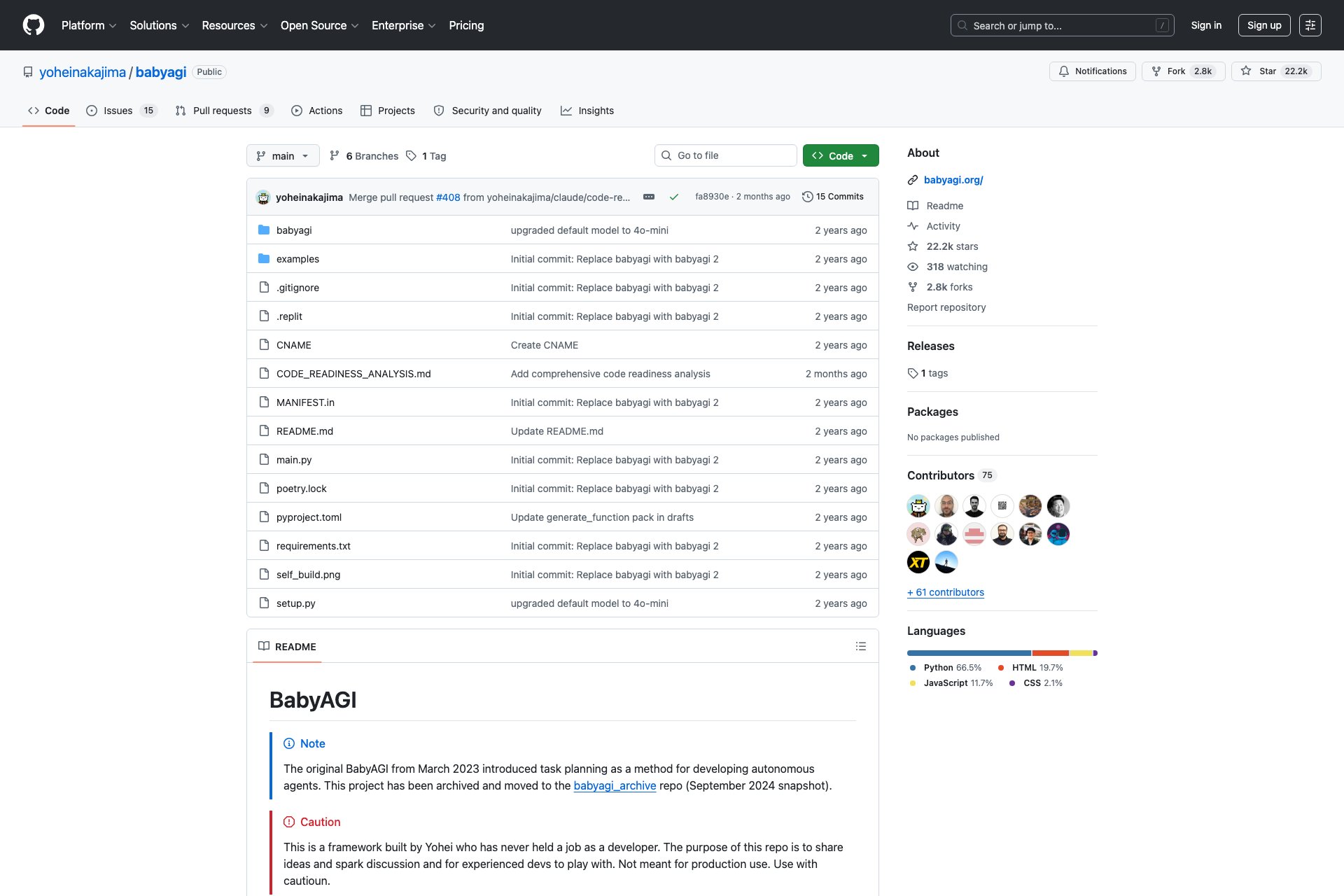Open the examples folder
Image resolution: width=1344 pixels, height=896 pixels.
point(297,259)
